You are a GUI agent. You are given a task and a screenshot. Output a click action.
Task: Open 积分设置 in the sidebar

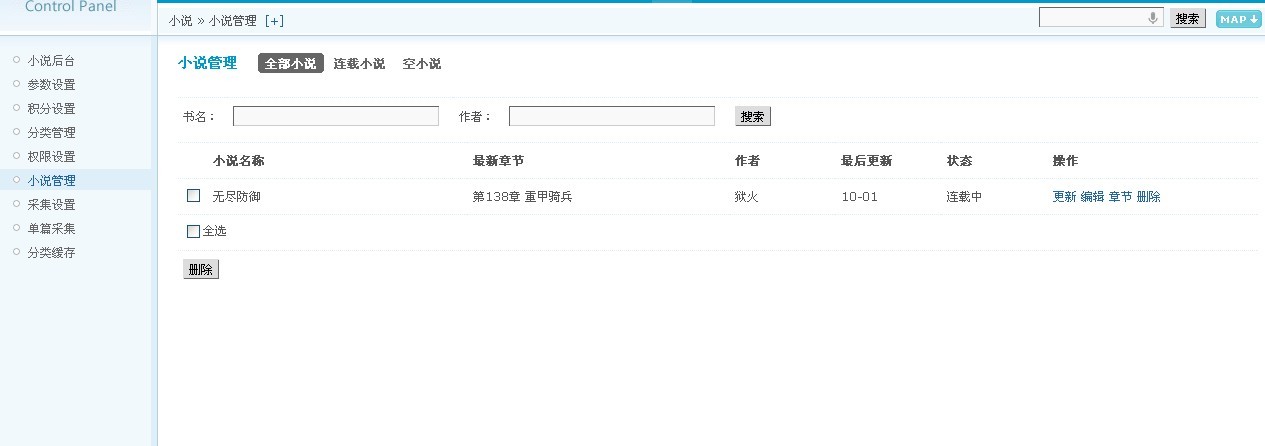pos(51,109)
